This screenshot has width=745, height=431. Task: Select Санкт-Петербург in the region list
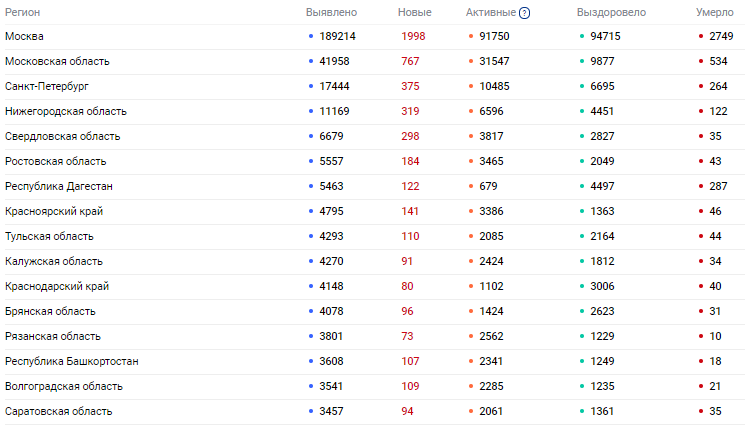[47, 86]
